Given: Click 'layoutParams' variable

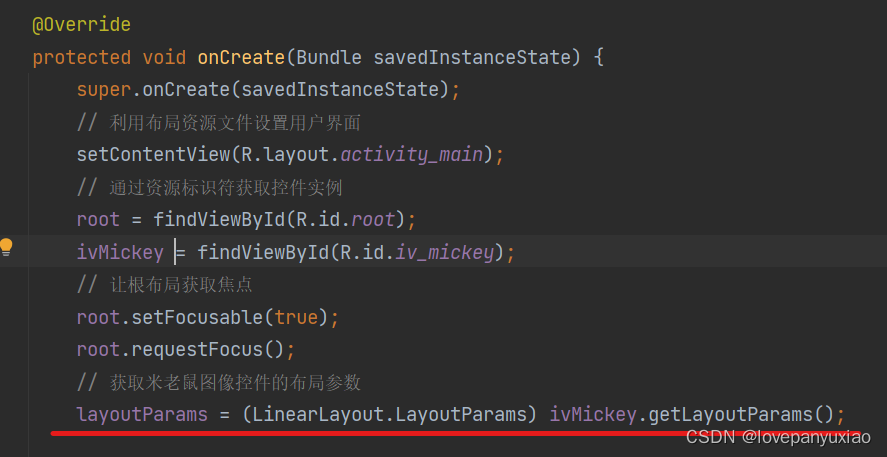Looking at the screenshot, I should (142, 415).
